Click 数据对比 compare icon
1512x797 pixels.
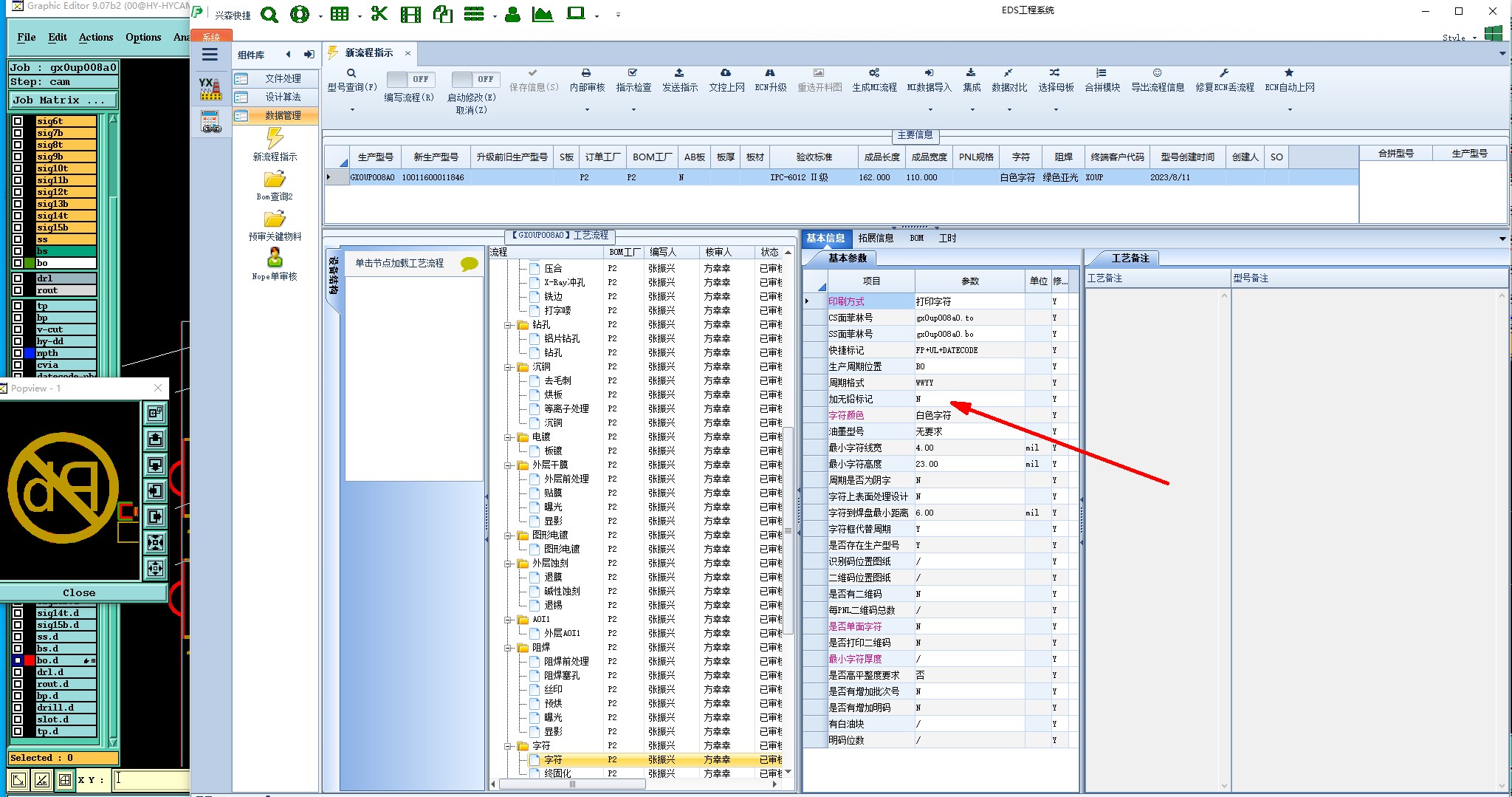coord(1008,73)
